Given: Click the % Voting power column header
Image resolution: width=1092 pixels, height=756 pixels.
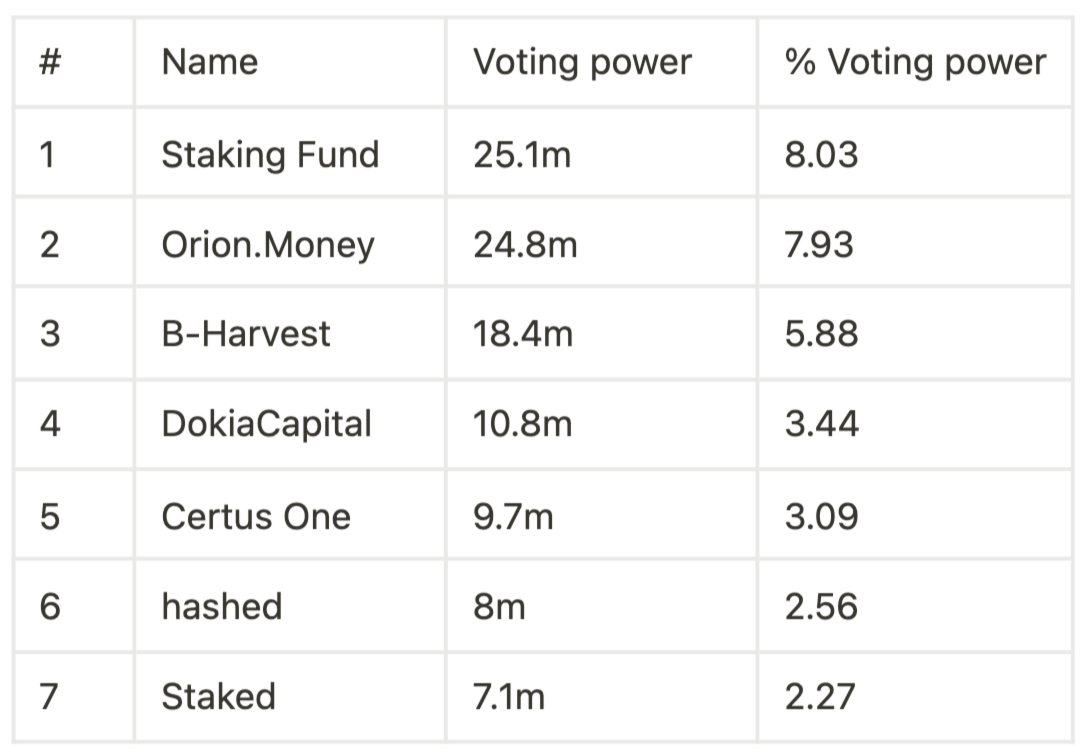Looking at the screenshot, I should tap(915, 63).
